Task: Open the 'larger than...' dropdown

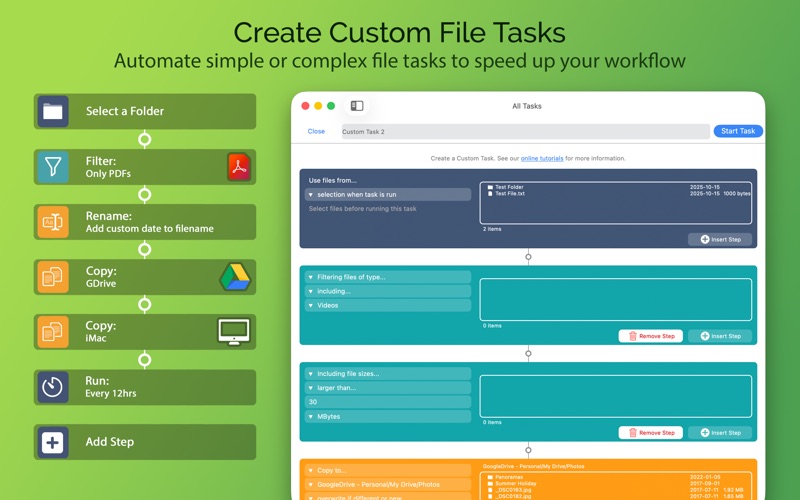Action: (388, 388)
